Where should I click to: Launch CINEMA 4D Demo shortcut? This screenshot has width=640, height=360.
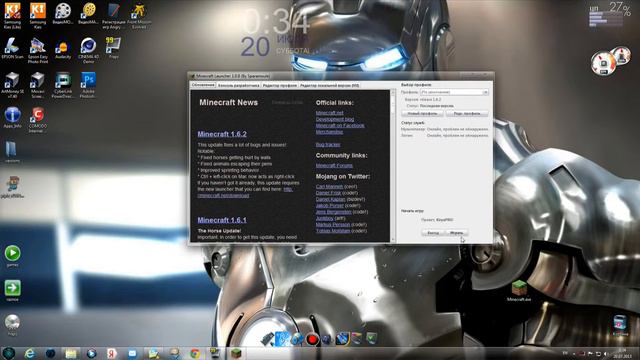coord(88,51)
